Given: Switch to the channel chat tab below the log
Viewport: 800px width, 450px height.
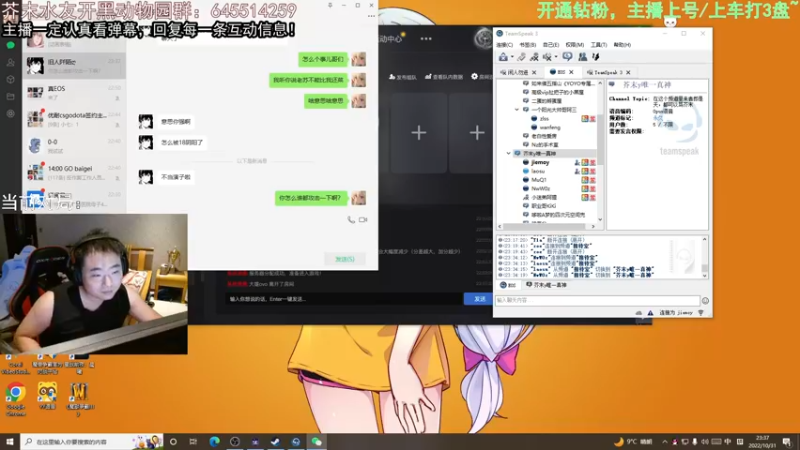Looking at the screenshot, I should tap(546, 285).
